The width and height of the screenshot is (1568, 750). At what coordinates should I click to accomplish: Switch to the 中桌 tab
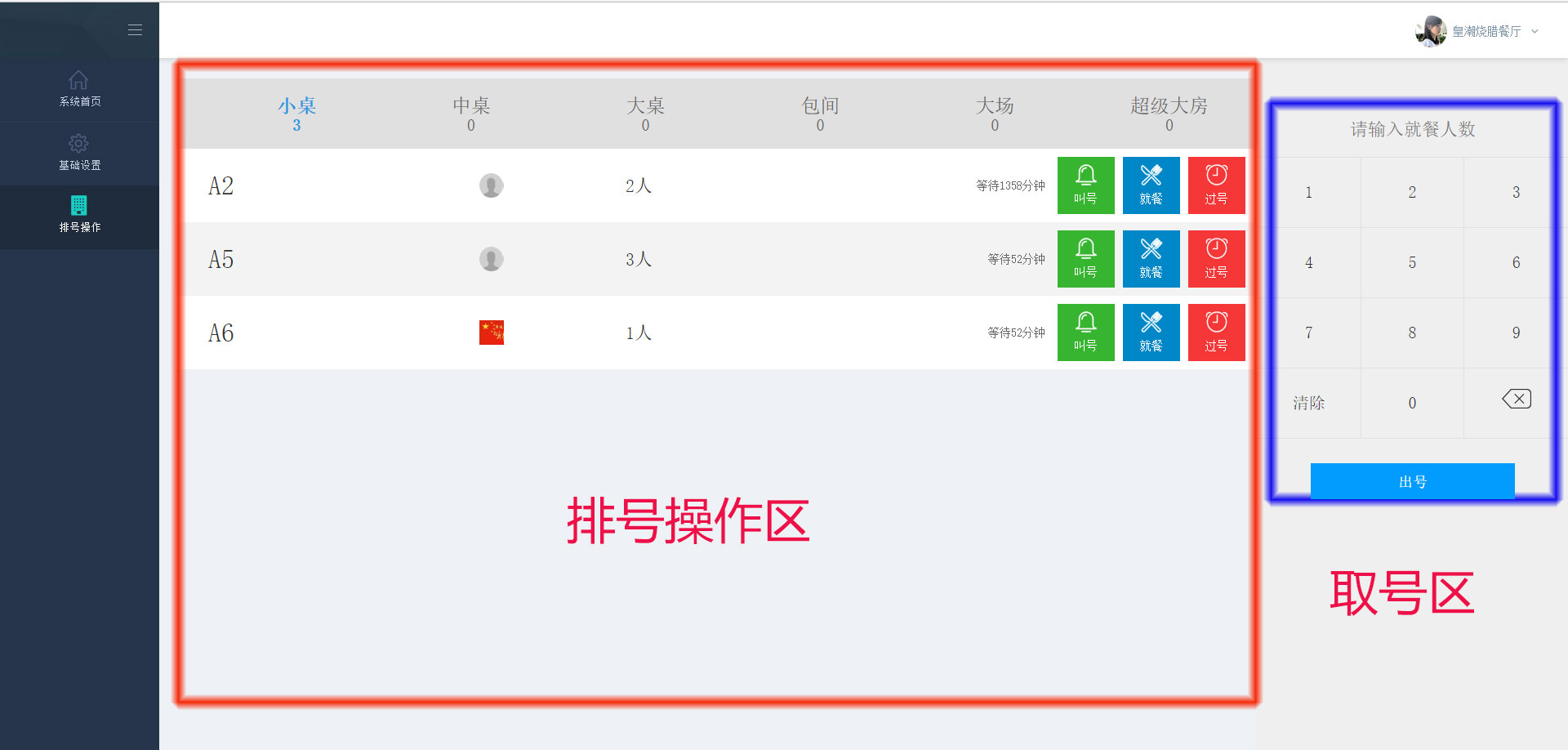tap(471, 114)
